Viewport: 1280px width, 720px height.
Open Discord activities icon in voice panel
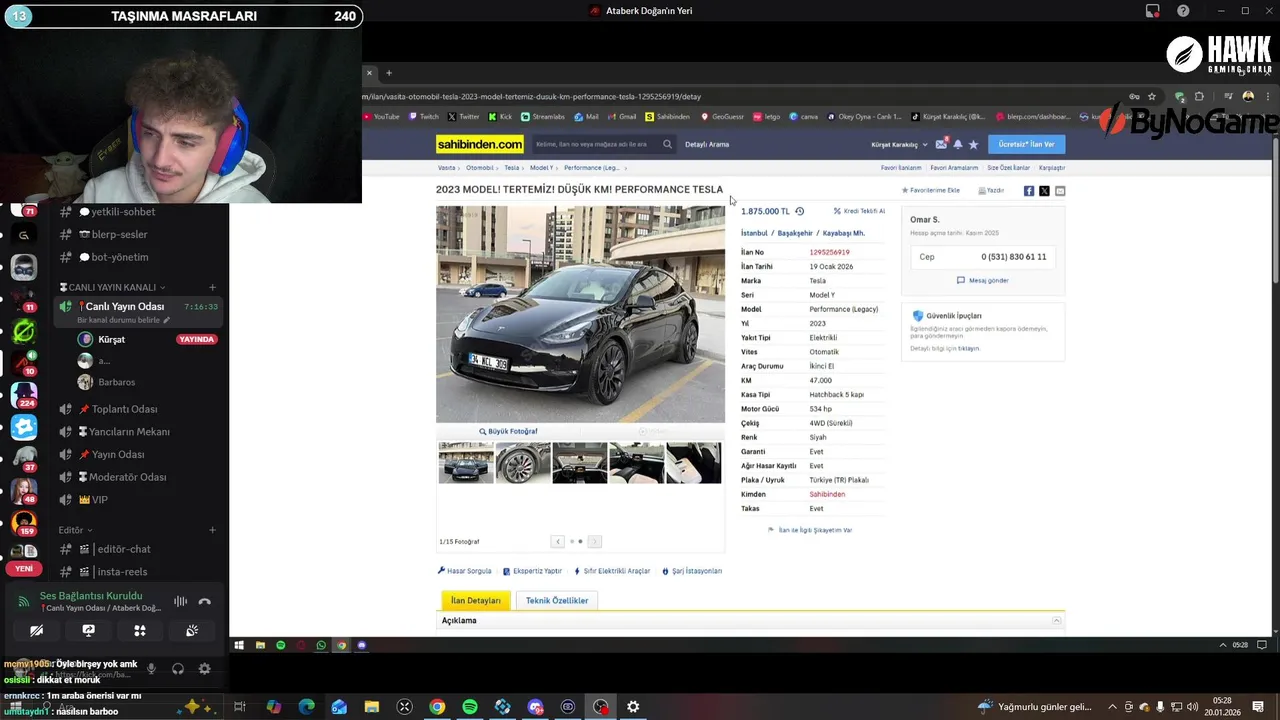point(140,631)
